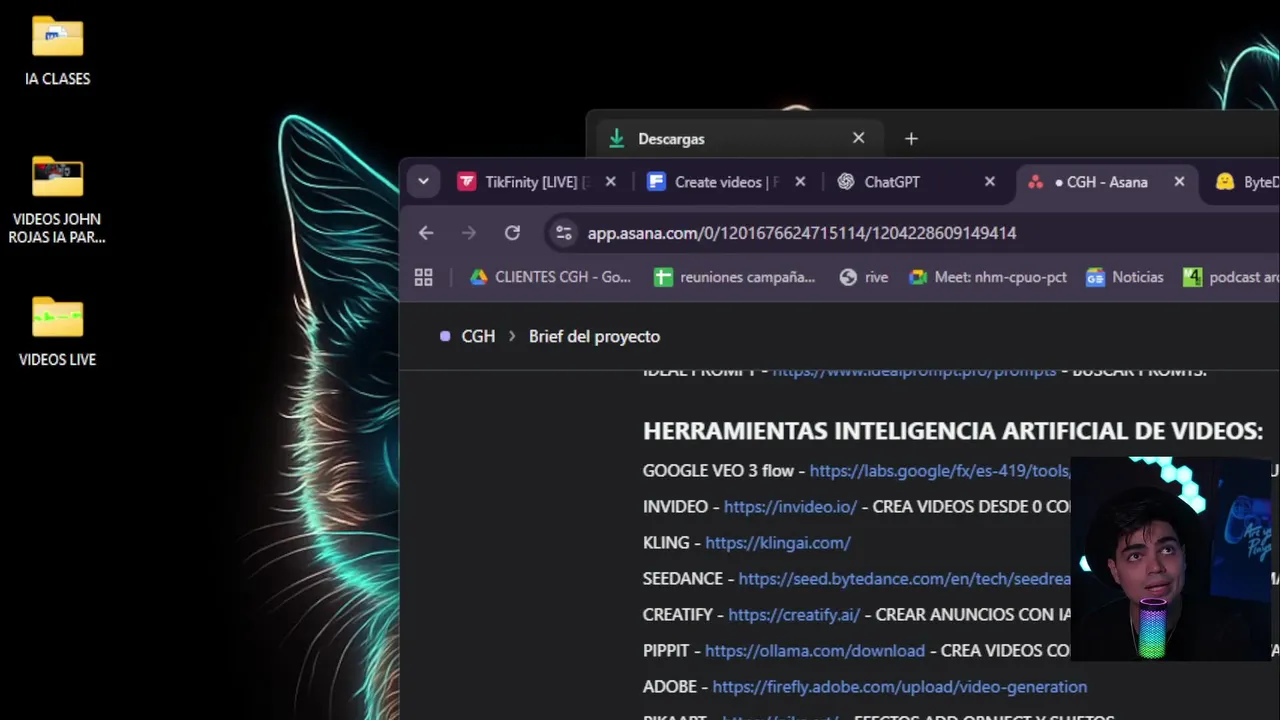Image resolution: width=1280 pixels, height=720 pixels.
Task: Focus the app.asana.com address bar
Action: (801, 233)
